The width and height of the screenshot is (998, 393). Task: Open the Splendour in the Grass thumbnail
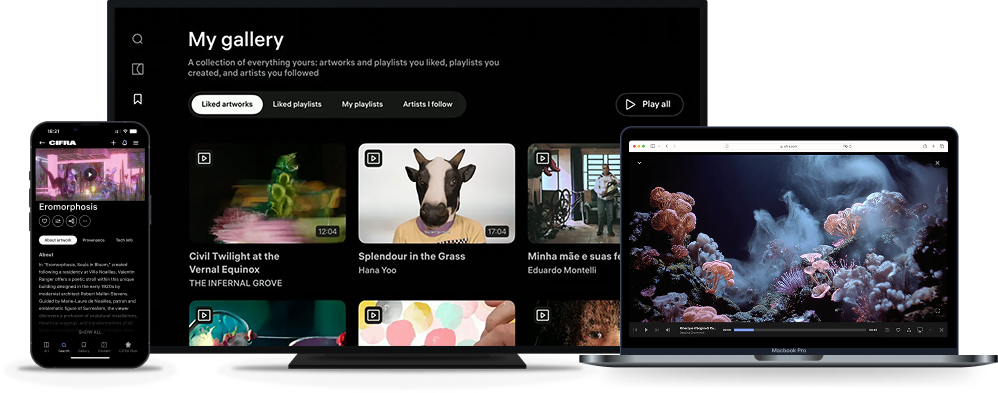pos(437,193)
